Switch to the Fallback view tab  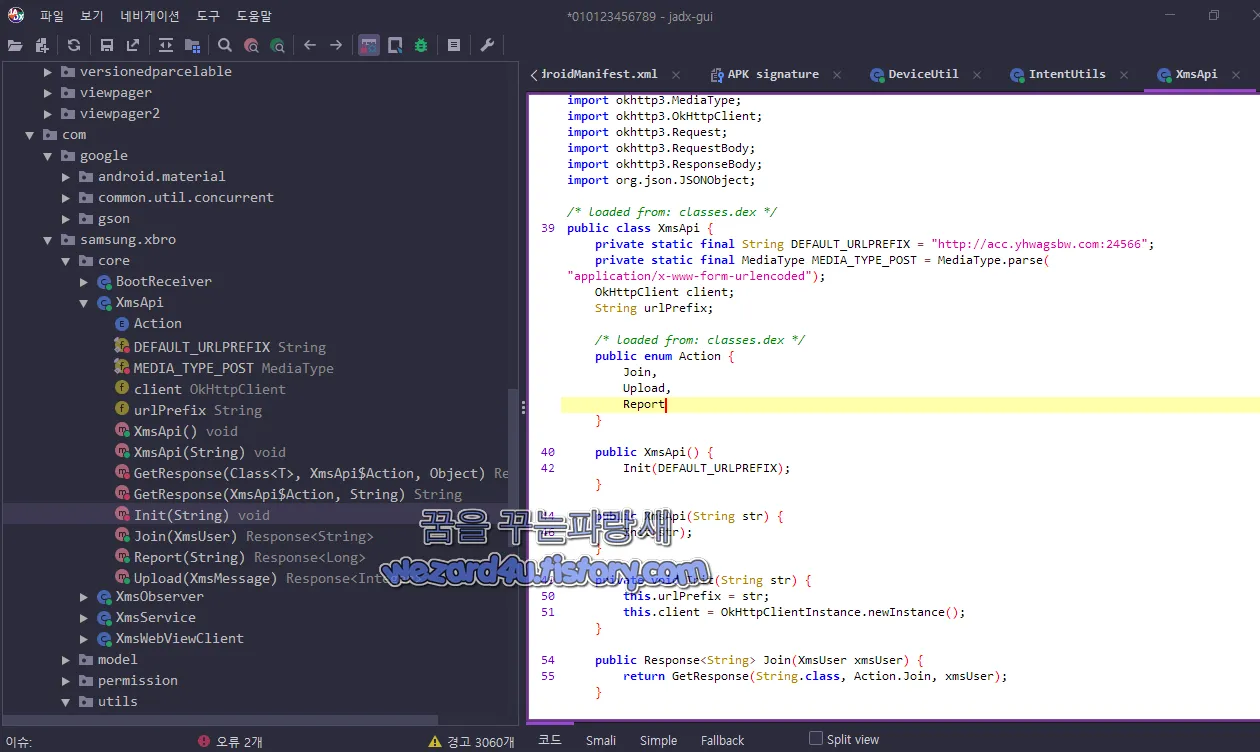coord(722,740)
